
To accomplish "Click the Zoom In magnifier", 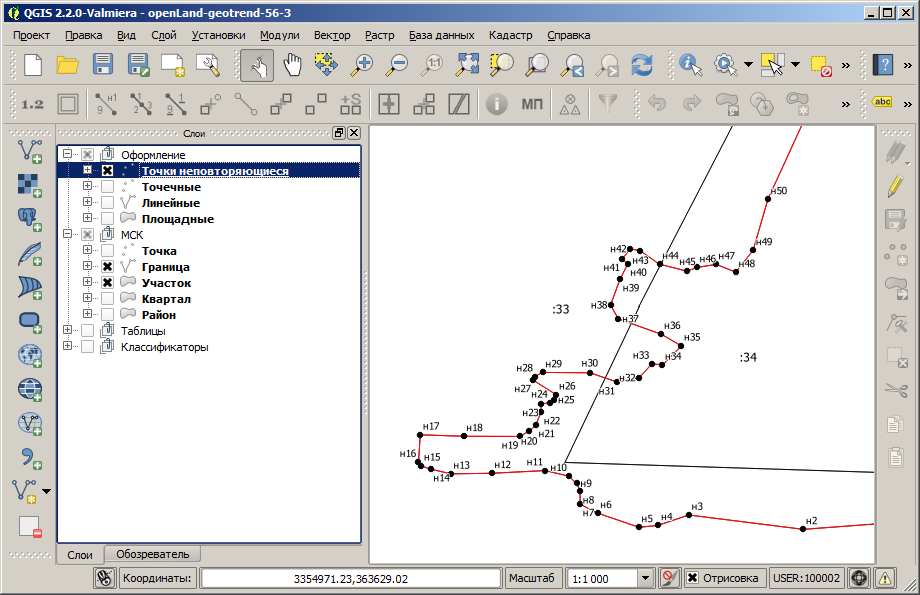I will click(x=362, y=65).
